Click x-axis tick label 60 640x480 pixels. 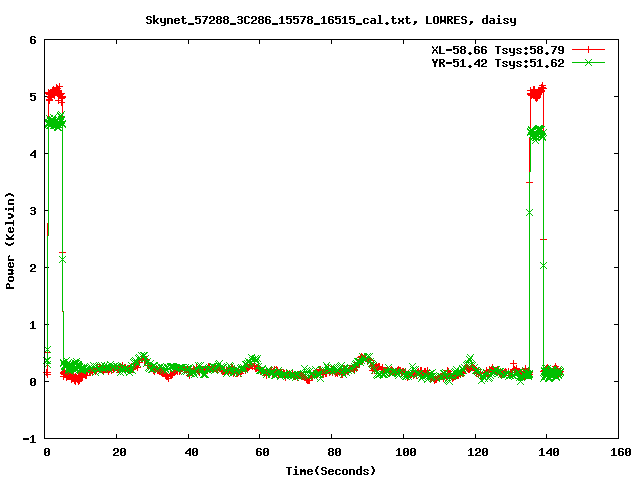(262, 452)
